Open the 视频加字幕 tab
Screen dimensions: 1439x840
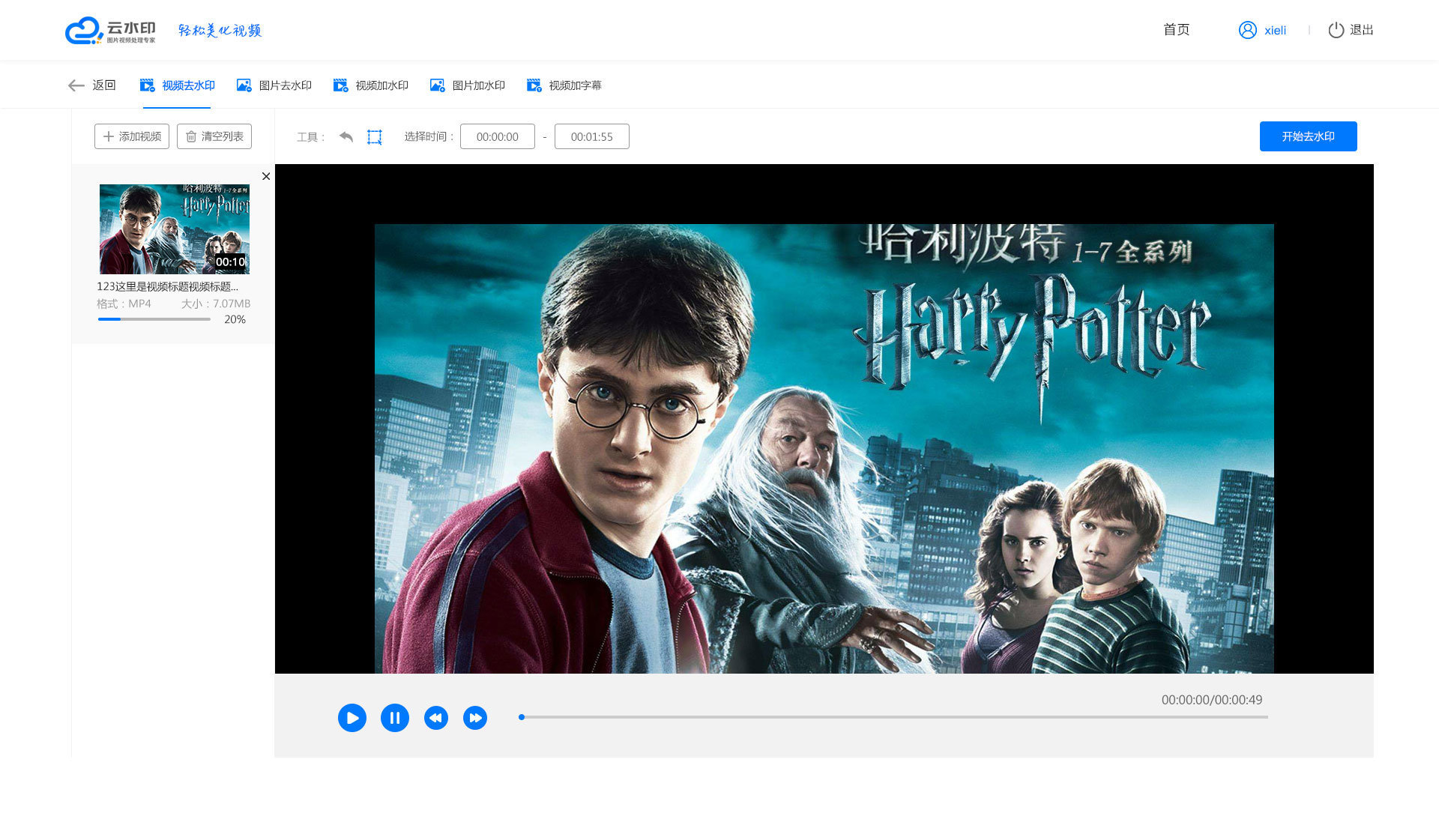[564, 85]
